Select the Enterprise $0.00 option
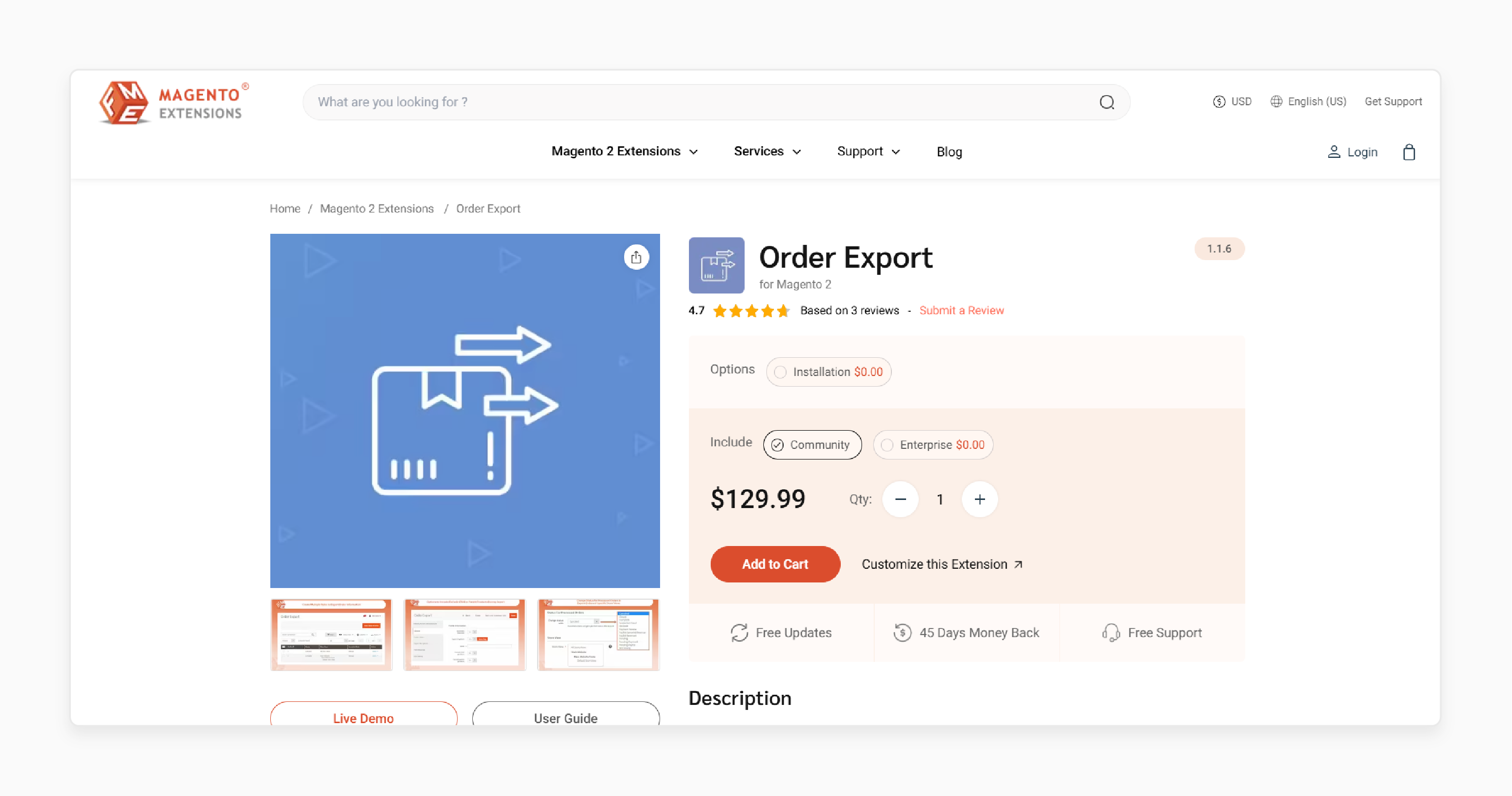Screen dimensions: 1512x796 933,445
